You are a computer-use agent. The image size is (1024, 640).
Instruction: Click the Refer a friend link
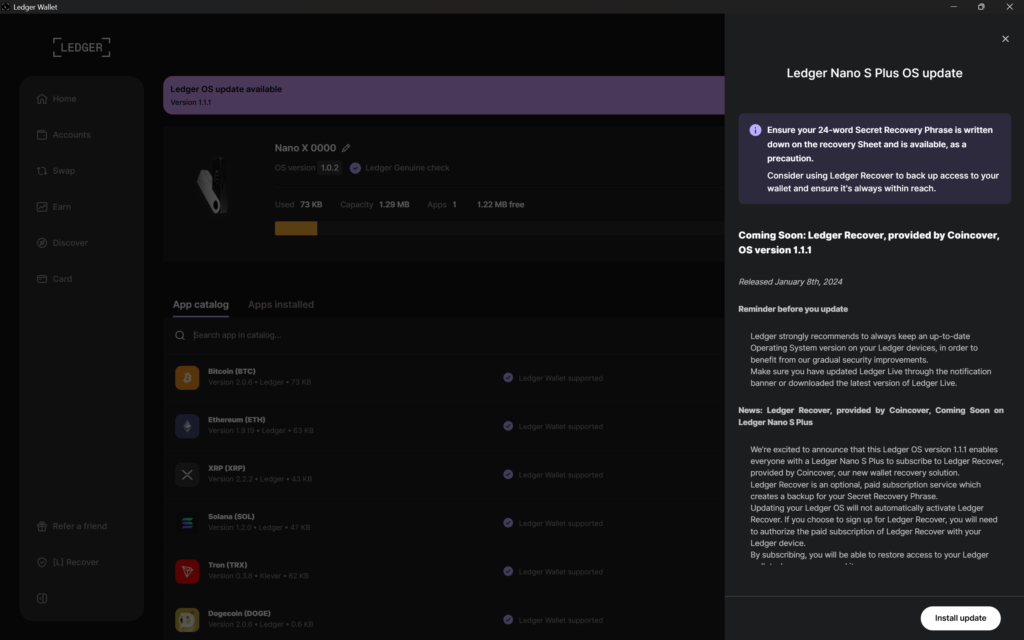pyautogui.click(x=80, y=526)
